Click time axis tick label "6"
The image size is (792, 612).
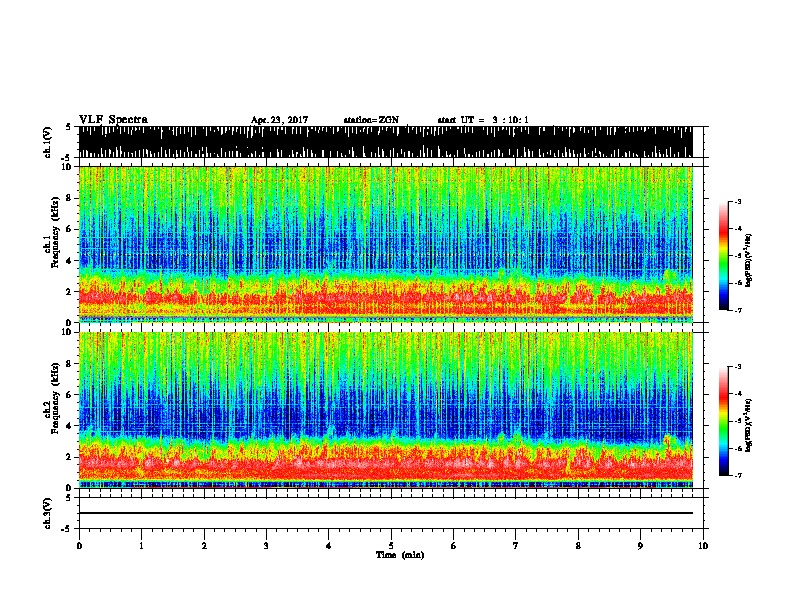click(x=454, y=546)
